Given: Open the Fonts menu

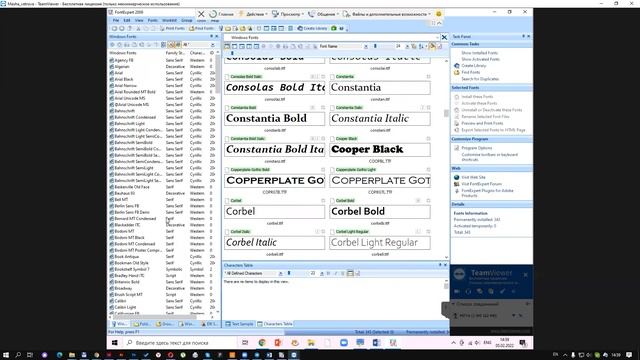Looking at the screenshot, I should click(x=153, y=20).
